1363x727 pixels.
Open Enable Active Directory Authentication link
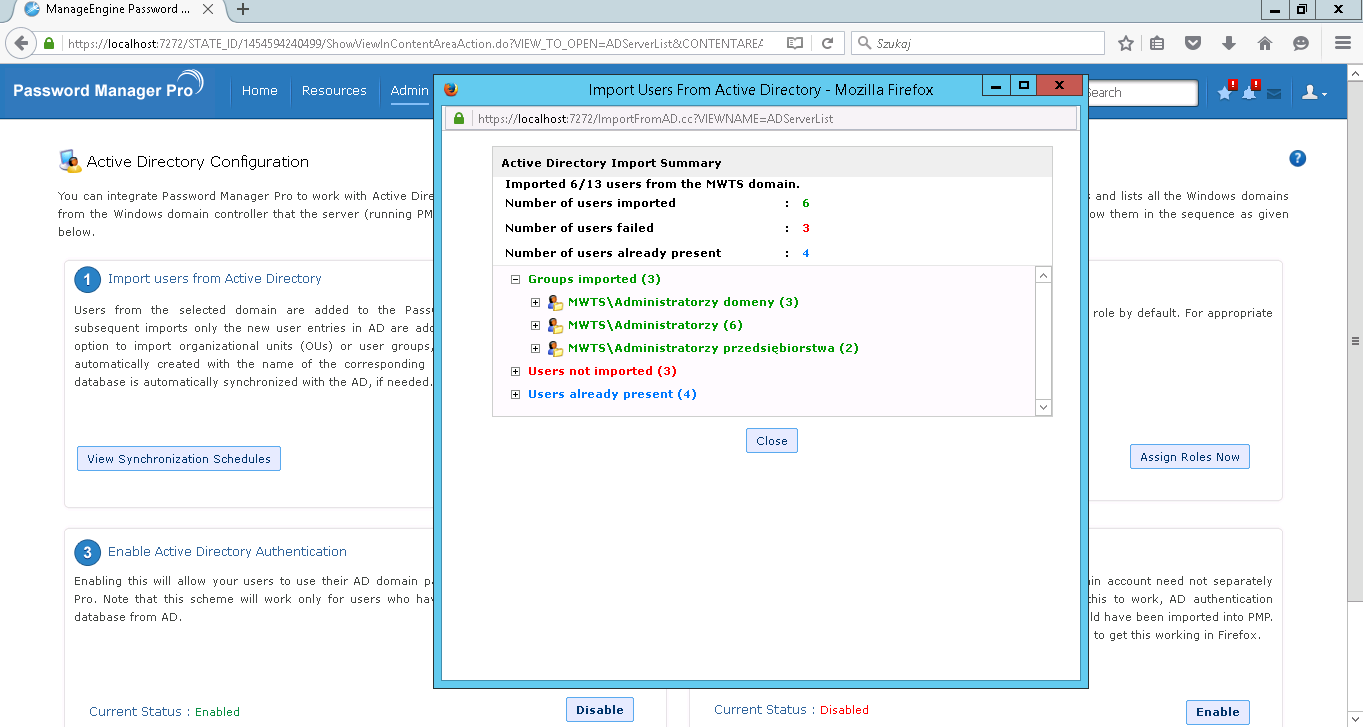pyautogui.click(x=227, y=552)
